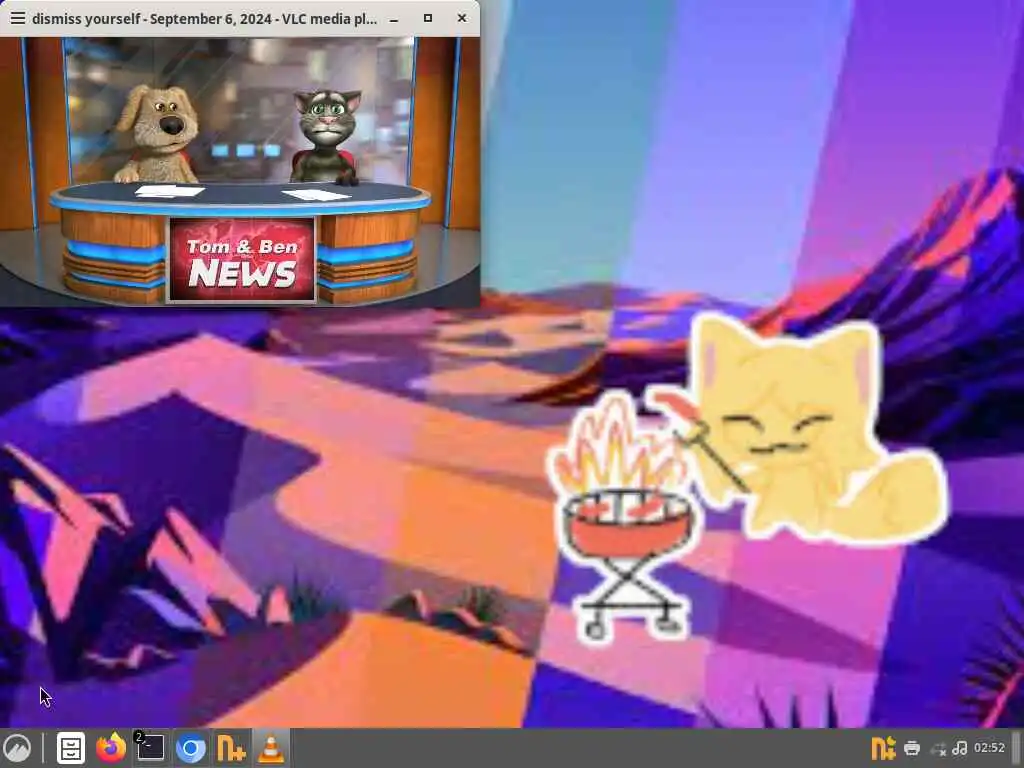The width and height of the screenshot is (1024, 768).
Task: Open the printer tray icon
Action: pos(912,748)
